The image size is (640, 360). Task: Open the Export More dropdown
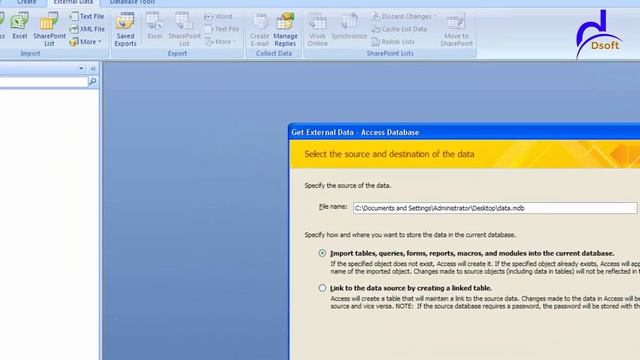click(x=220, y=42)
